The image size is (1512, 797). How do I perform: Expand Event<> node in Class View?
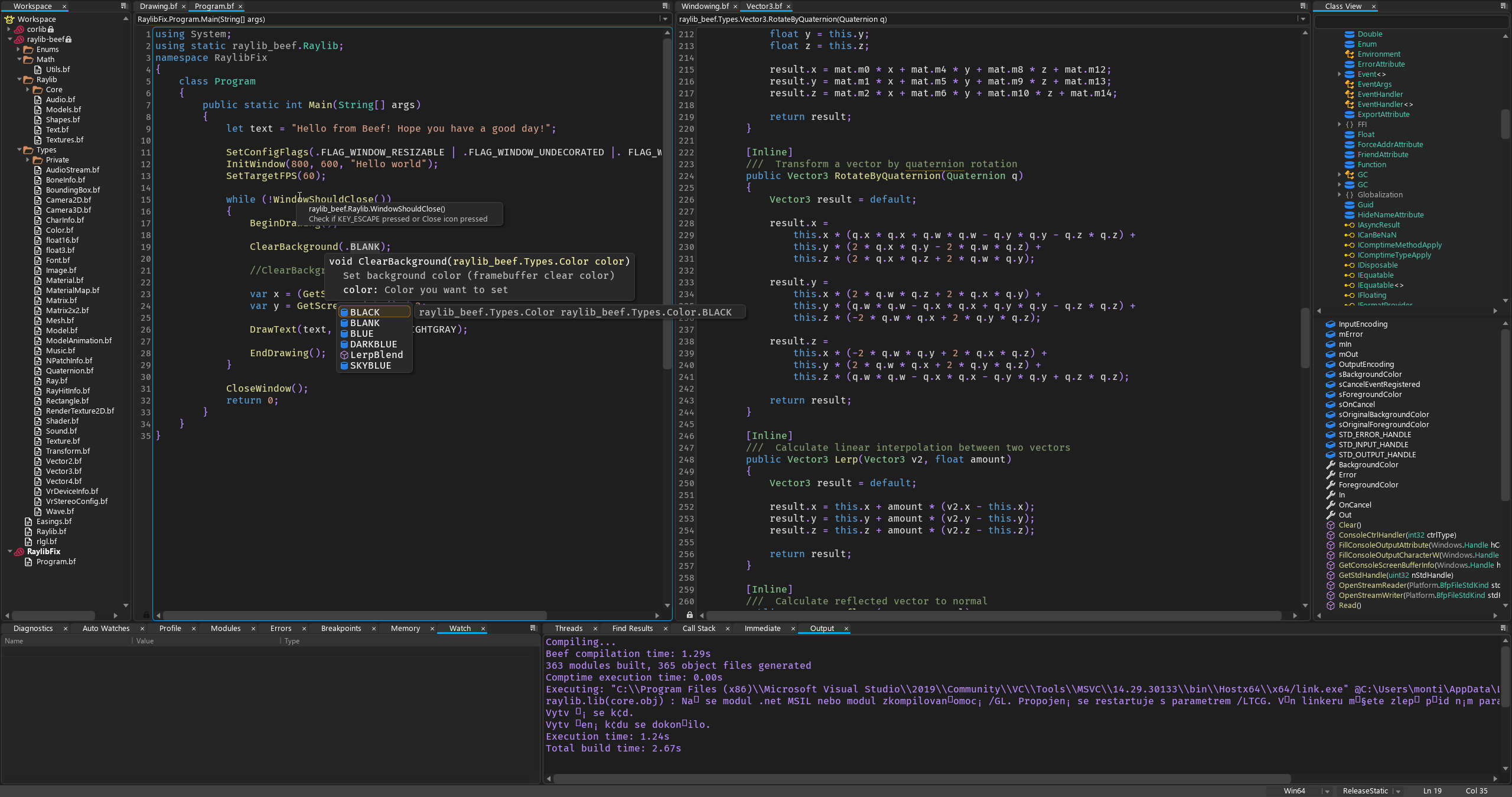point(1339,74)
